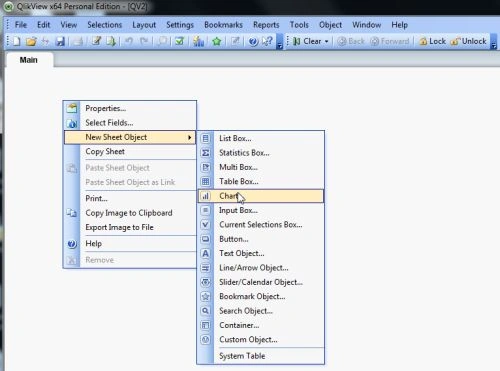Select the Main sheet tab
500x371 pixels.
coord(29,60)
